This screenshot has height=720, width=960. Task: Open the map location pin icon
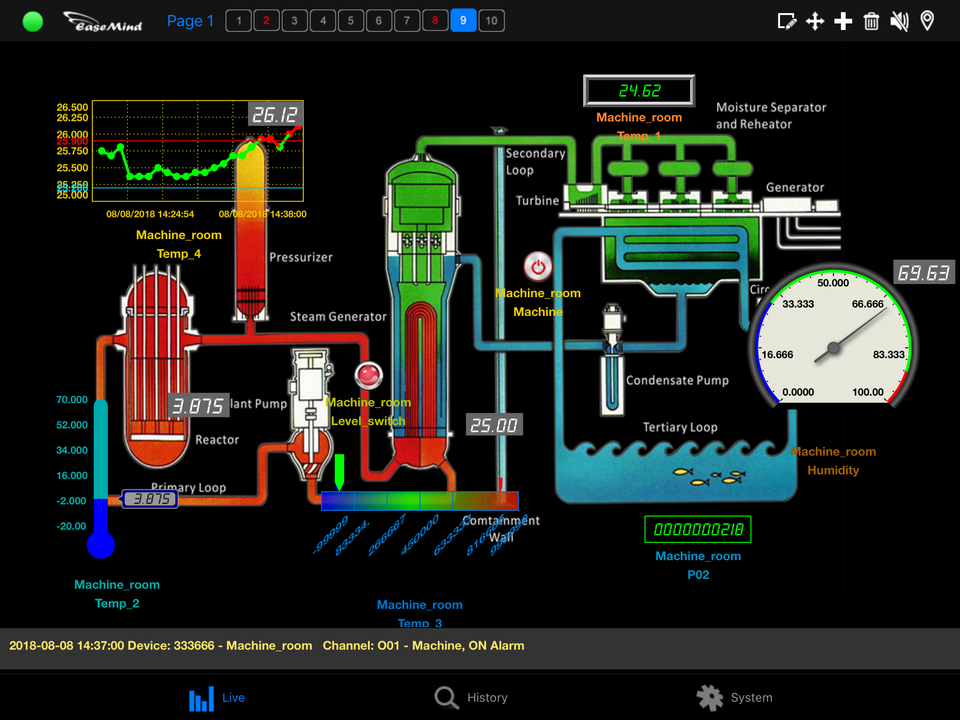pyautogui.click(x=927, y=21)
